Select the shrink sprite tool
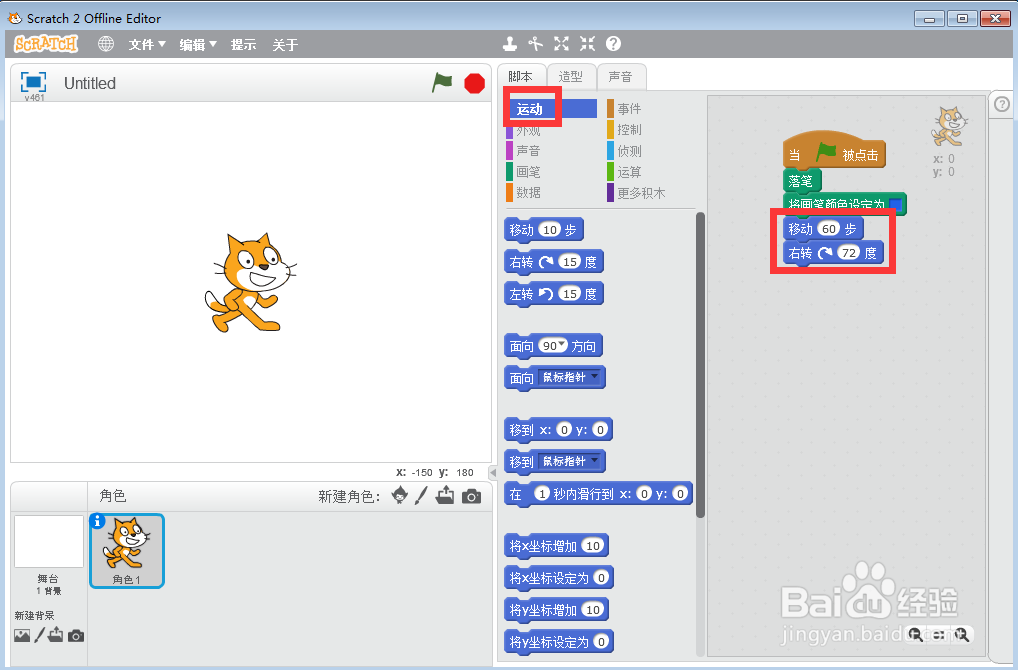Image resolution: width=1018 pixels, height=670 pixels. (586, 44)
